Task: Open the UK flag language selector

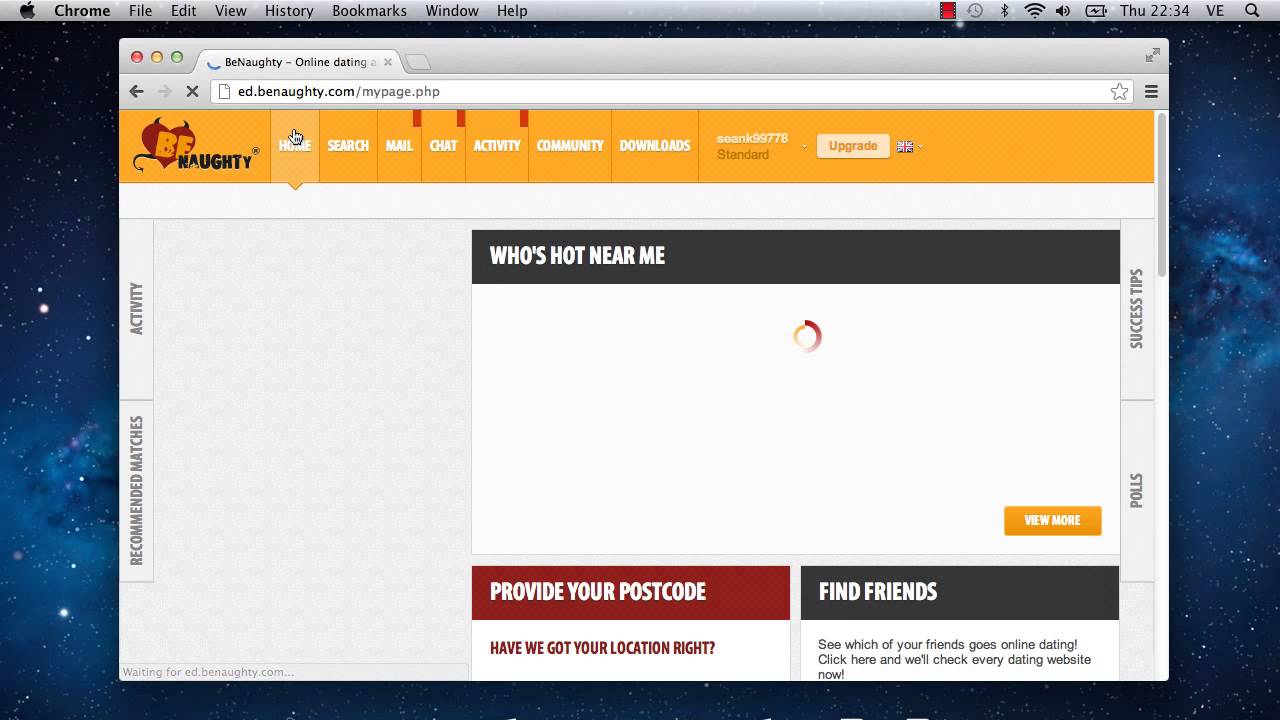Action: (909, 146)
